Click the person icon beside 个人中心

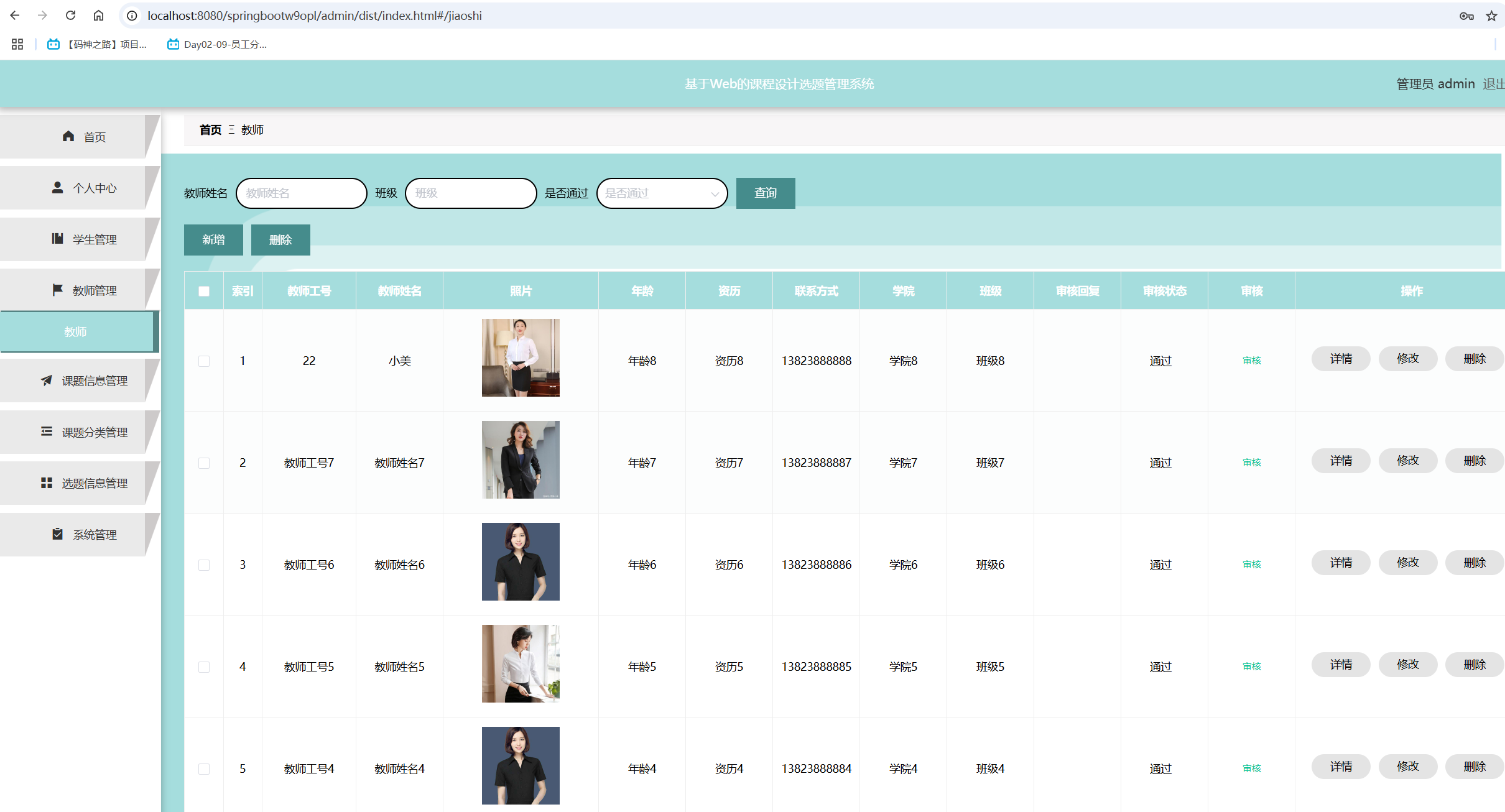click(57, 187)
